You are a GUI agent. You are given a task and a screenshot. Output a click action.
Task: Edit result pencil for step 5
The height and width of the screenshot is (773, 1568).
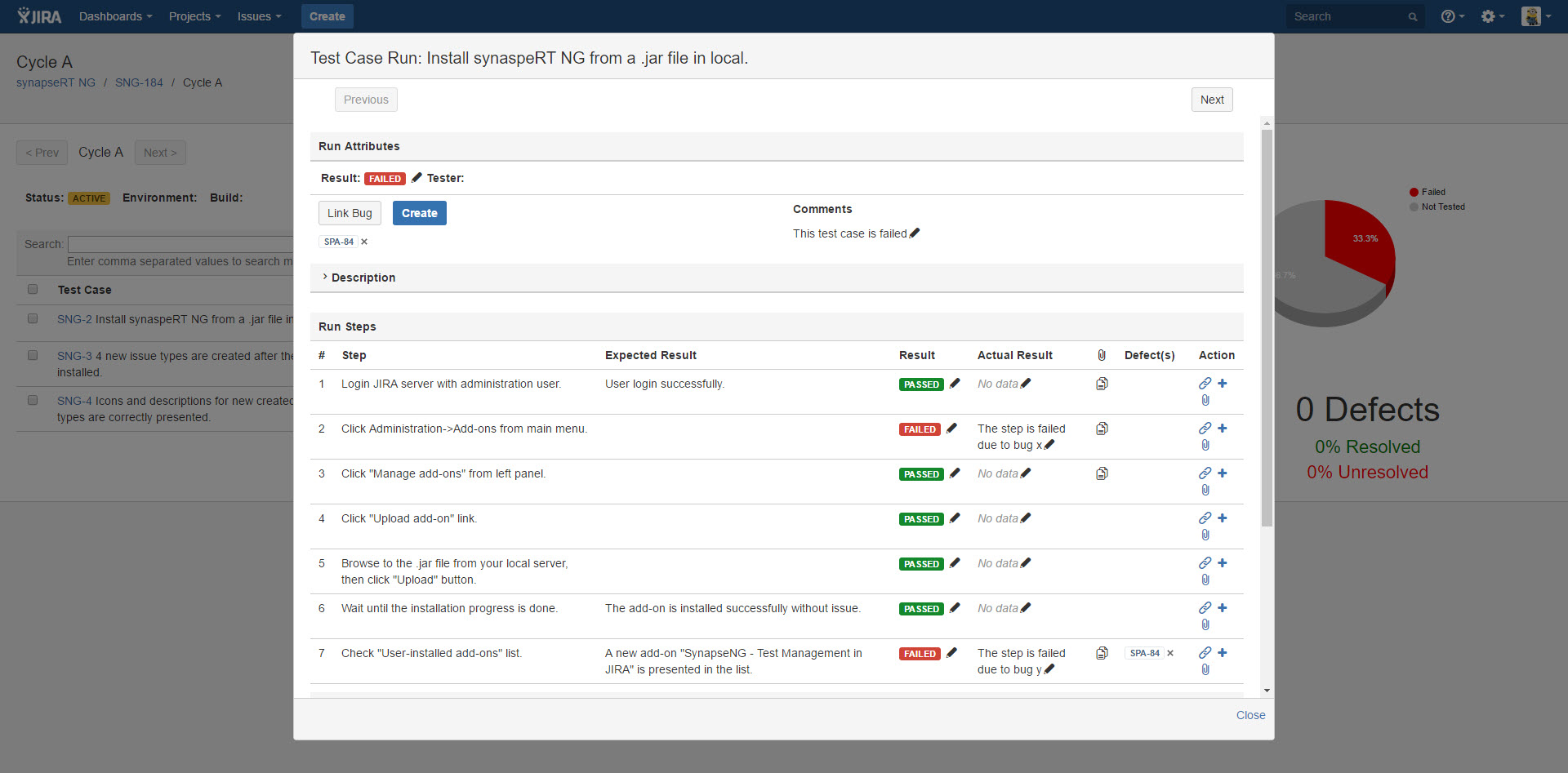click(955, 562)
